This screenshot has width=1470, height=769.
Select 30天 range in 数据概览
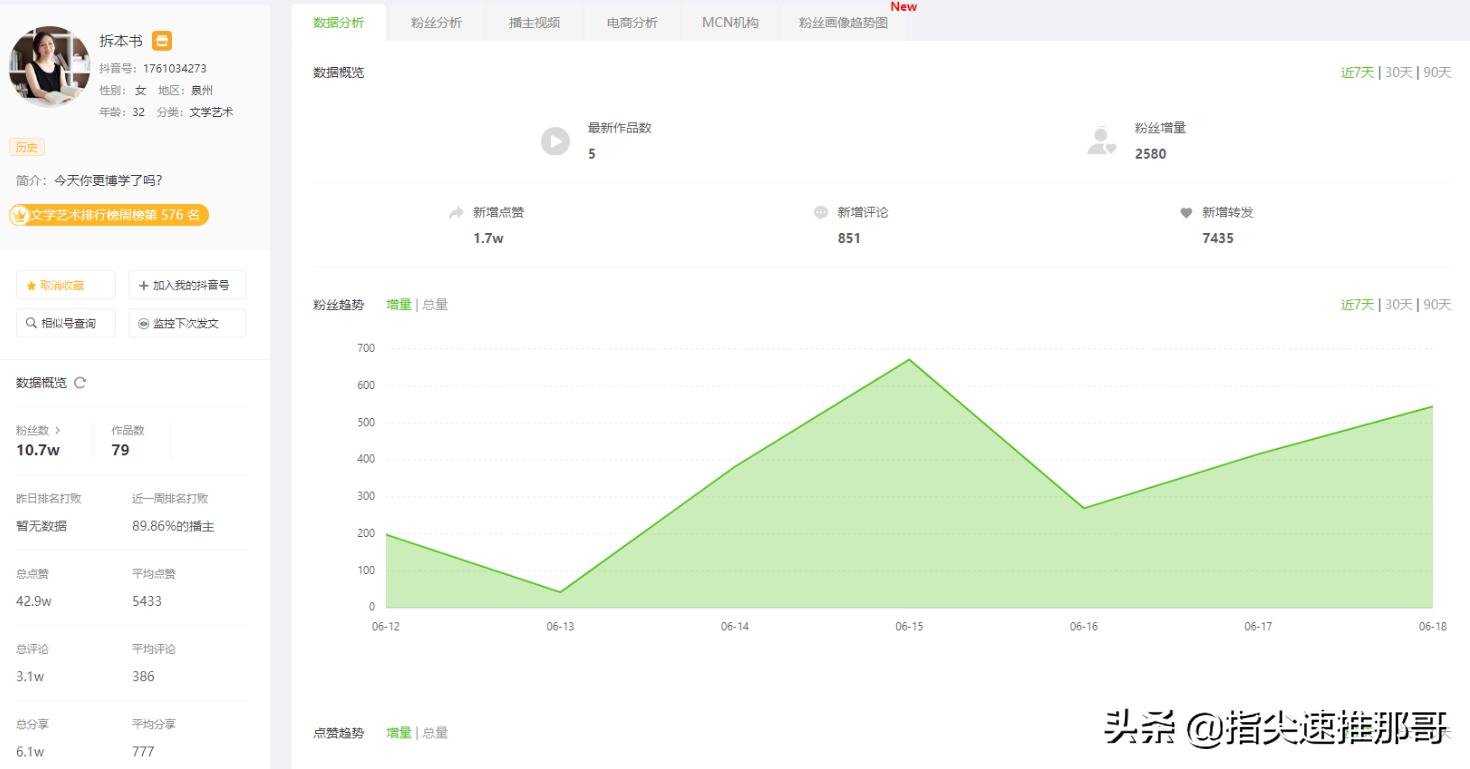(1398, 72)
